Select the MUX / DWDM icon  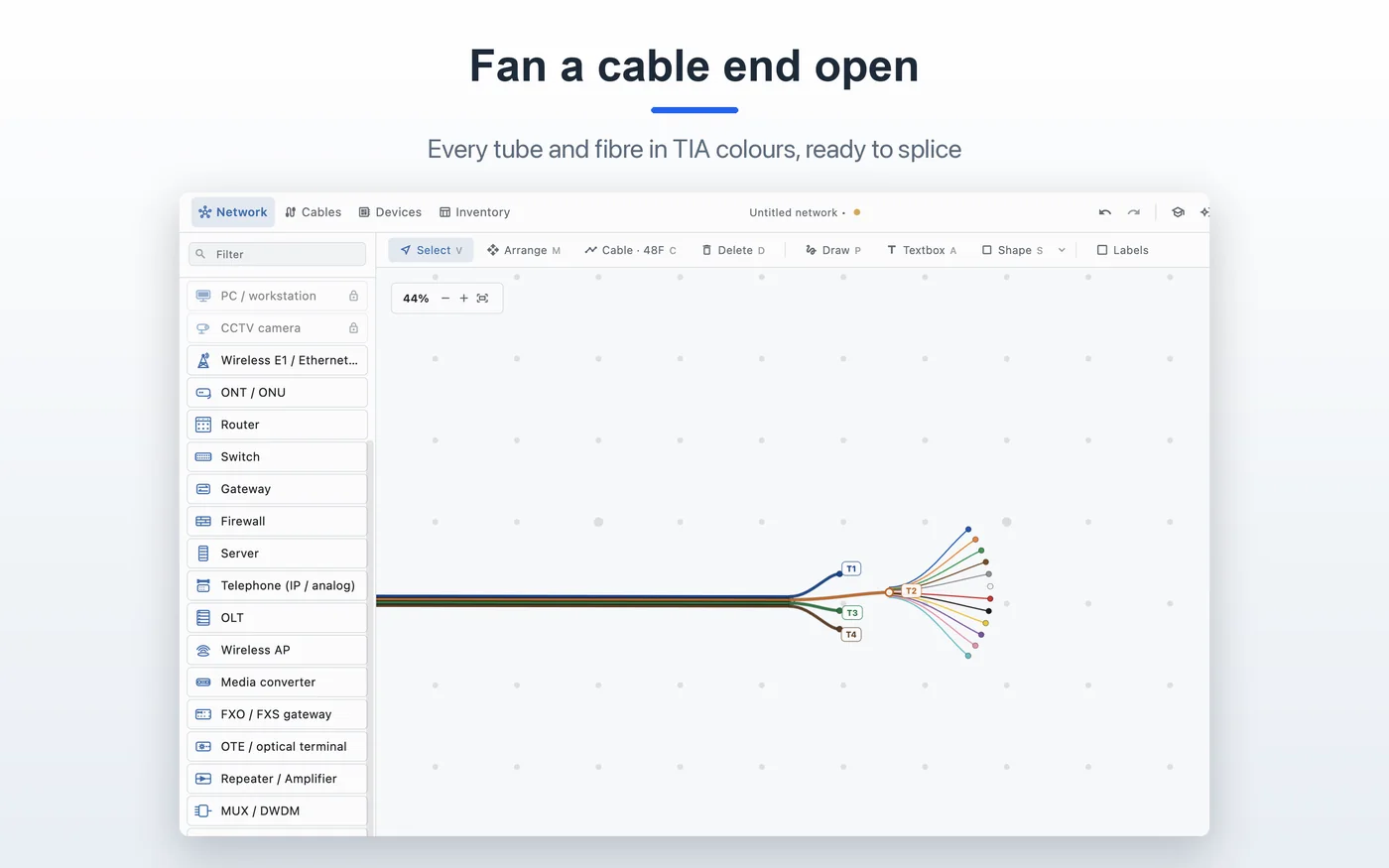tap(203, 811)
